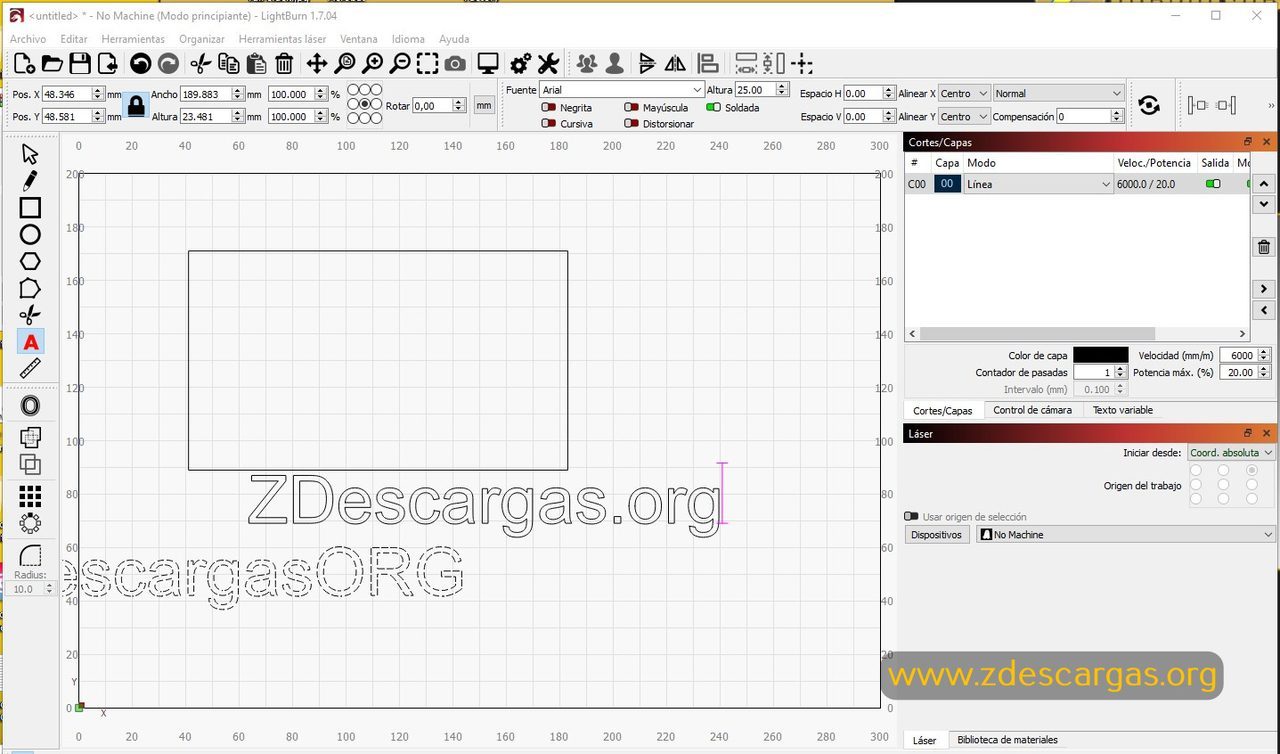Open settings with the gears icon

point(520,64)
